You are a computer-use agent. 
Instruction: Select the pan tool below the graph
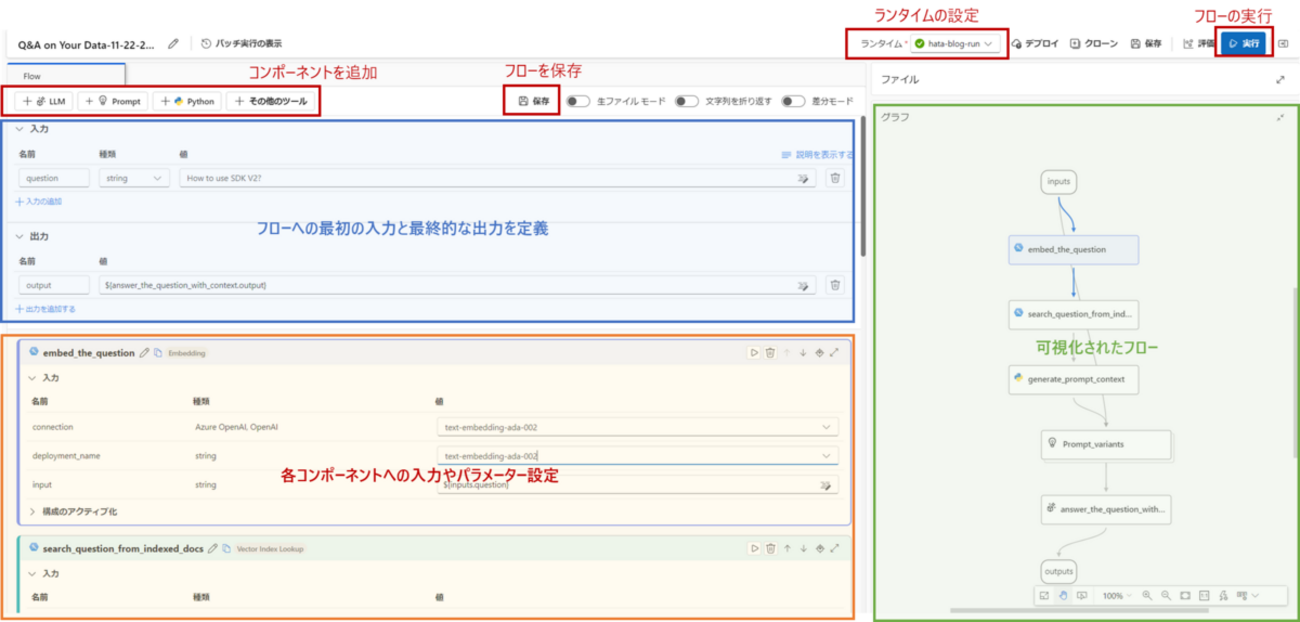coord(1063,596)
